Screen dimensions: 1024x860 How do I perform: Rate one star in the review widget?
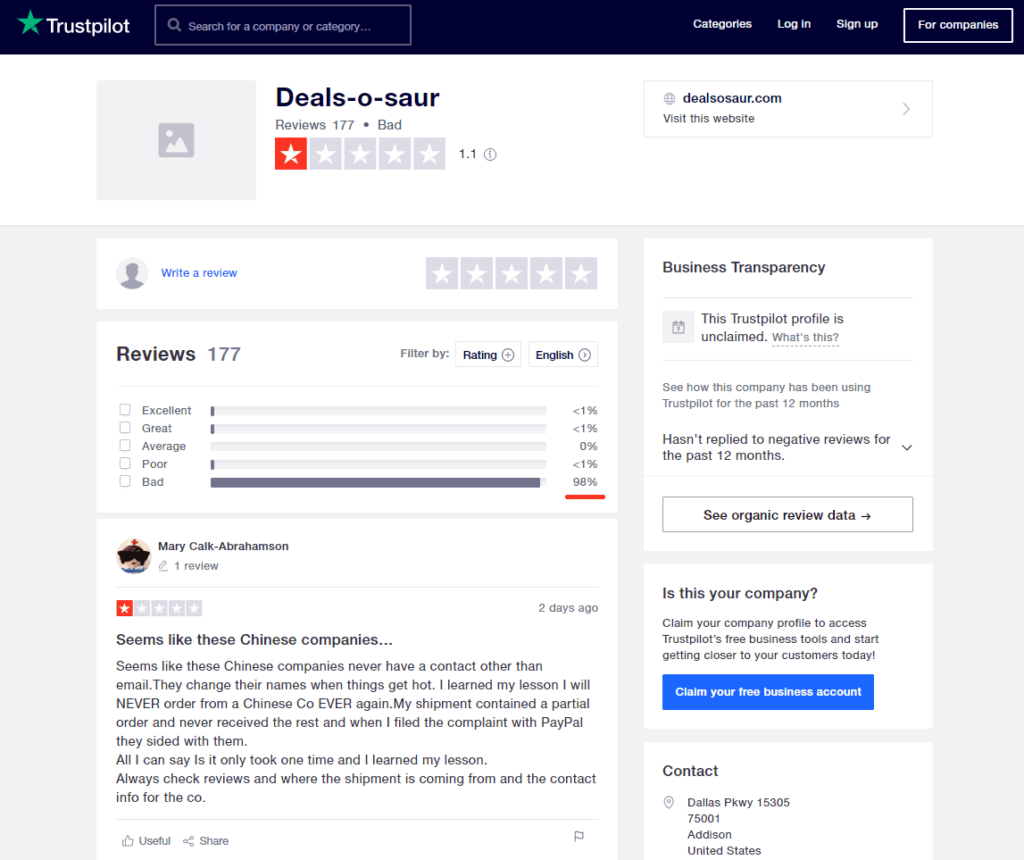coord(442,274)
